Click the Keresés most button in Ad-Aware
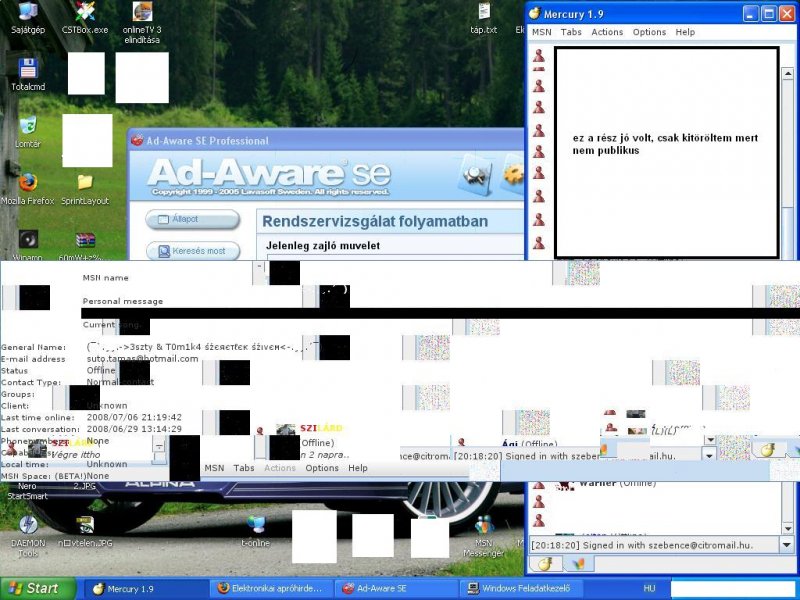800x600 pixels. [193, 251]
